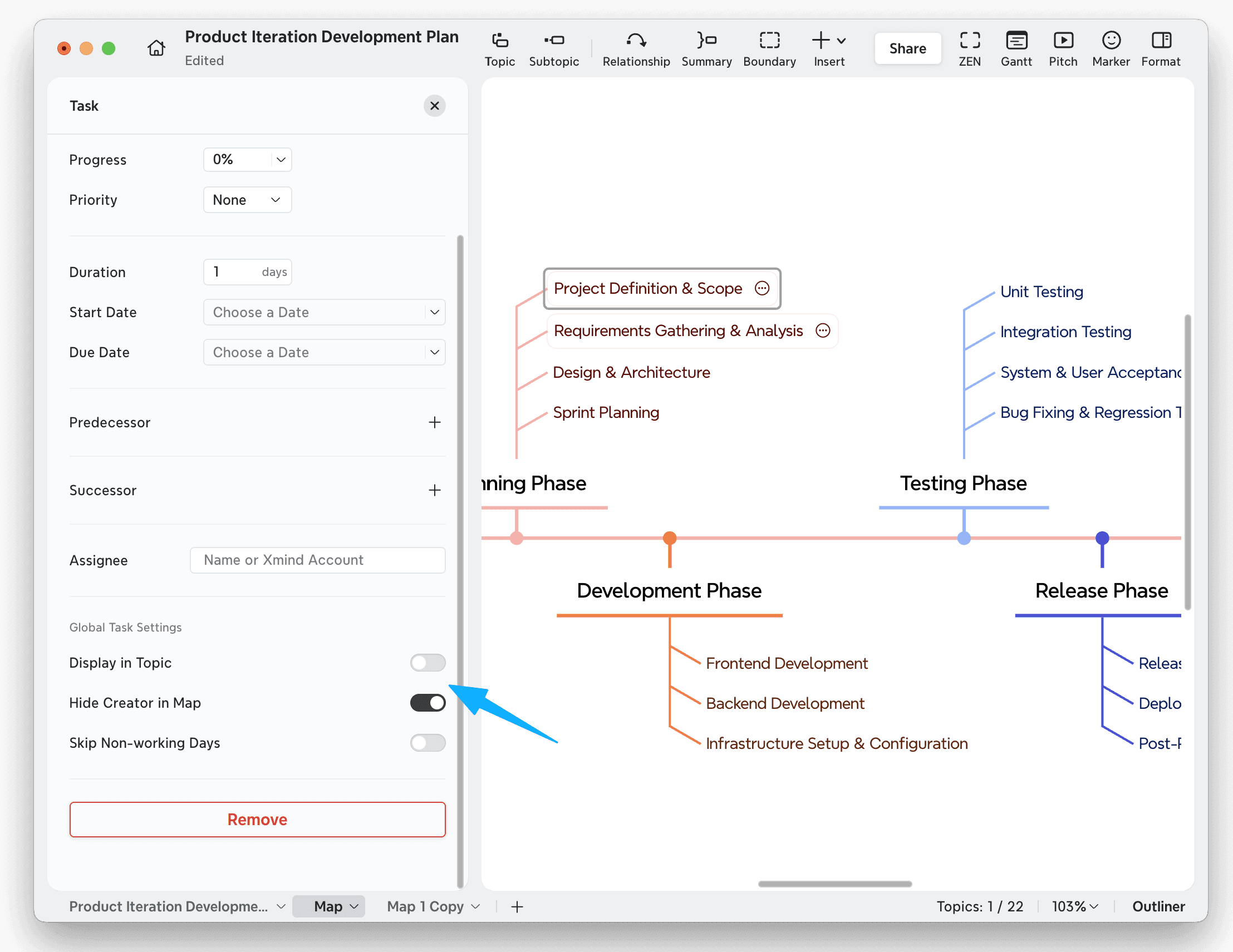1233x952 pixels.
Task: Open the Marker panel
Action: pos(1111,48)
